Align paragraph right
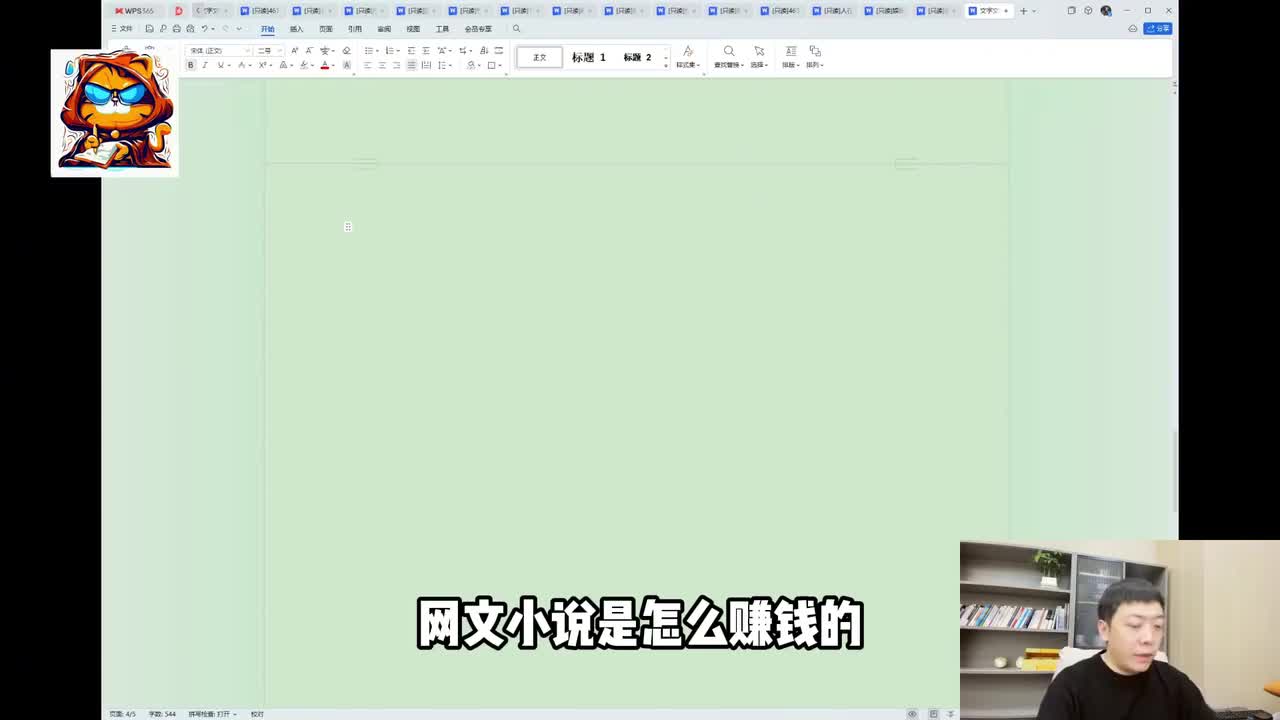Viewport: 1280px width, 720px height. point(396,65)
